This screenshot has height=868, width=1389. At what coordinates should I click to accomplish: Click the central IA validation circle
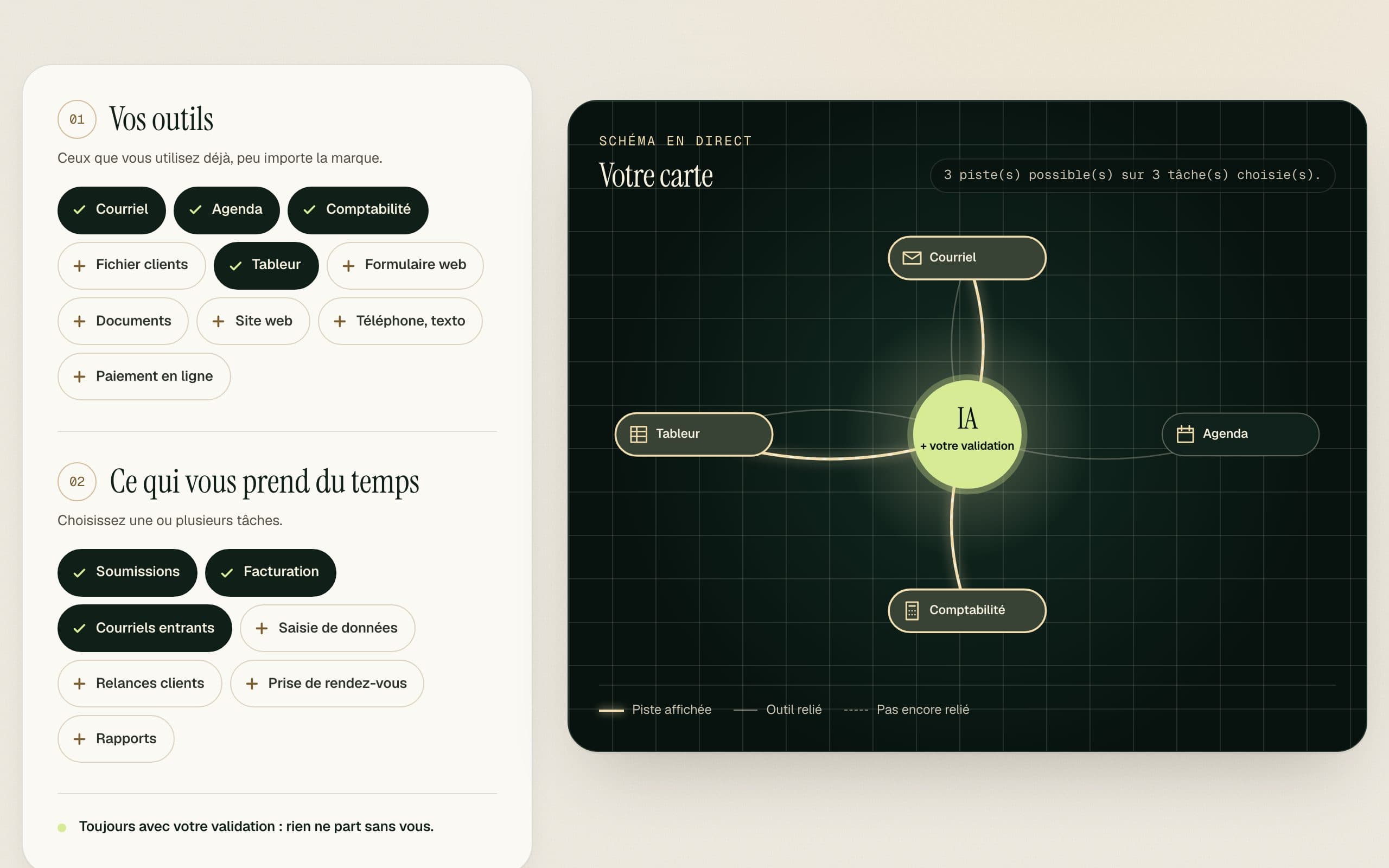click(x=966, y=434)
